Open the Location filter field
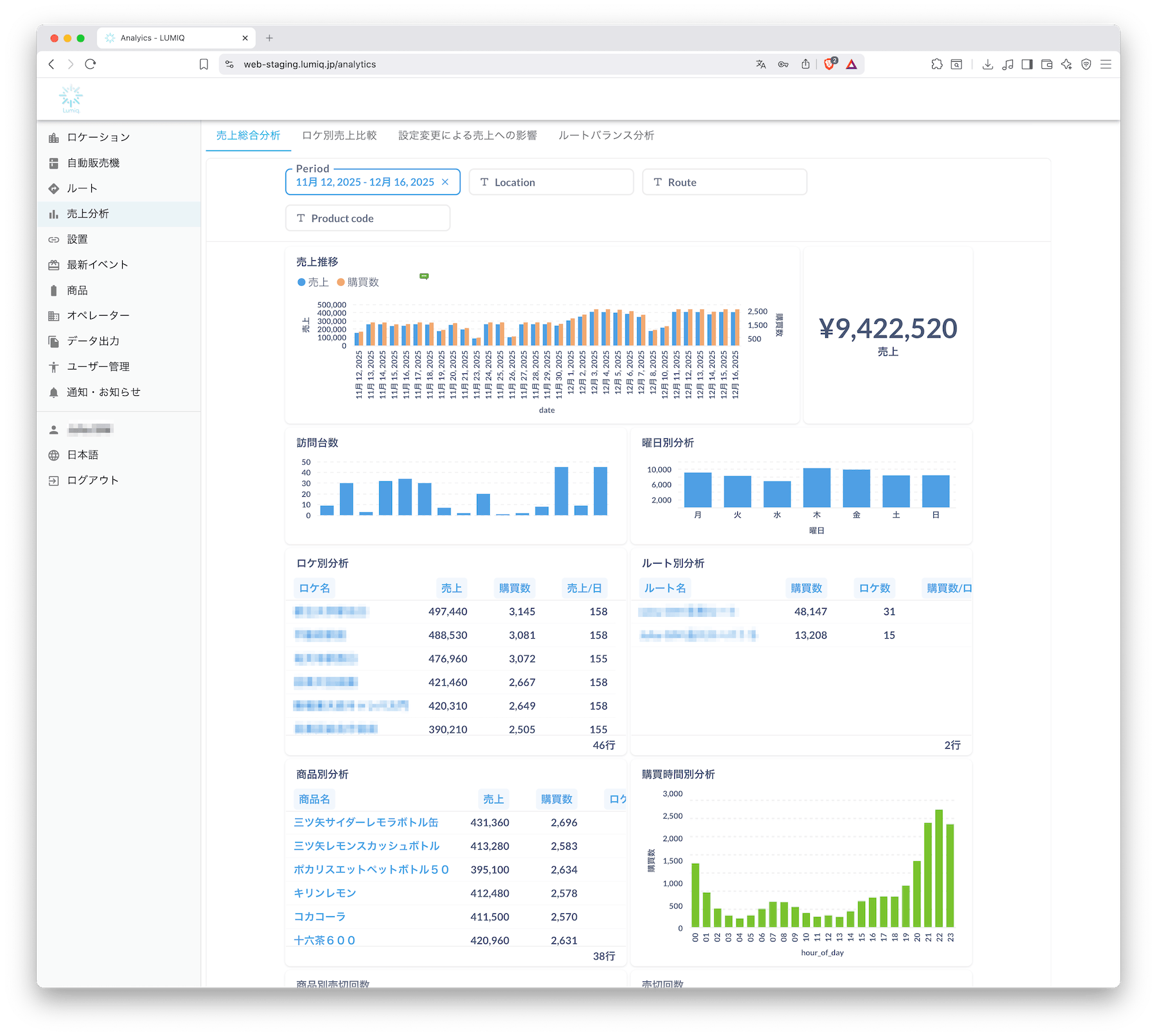This screenshot has width=1157, height=1036. (551, 183)
